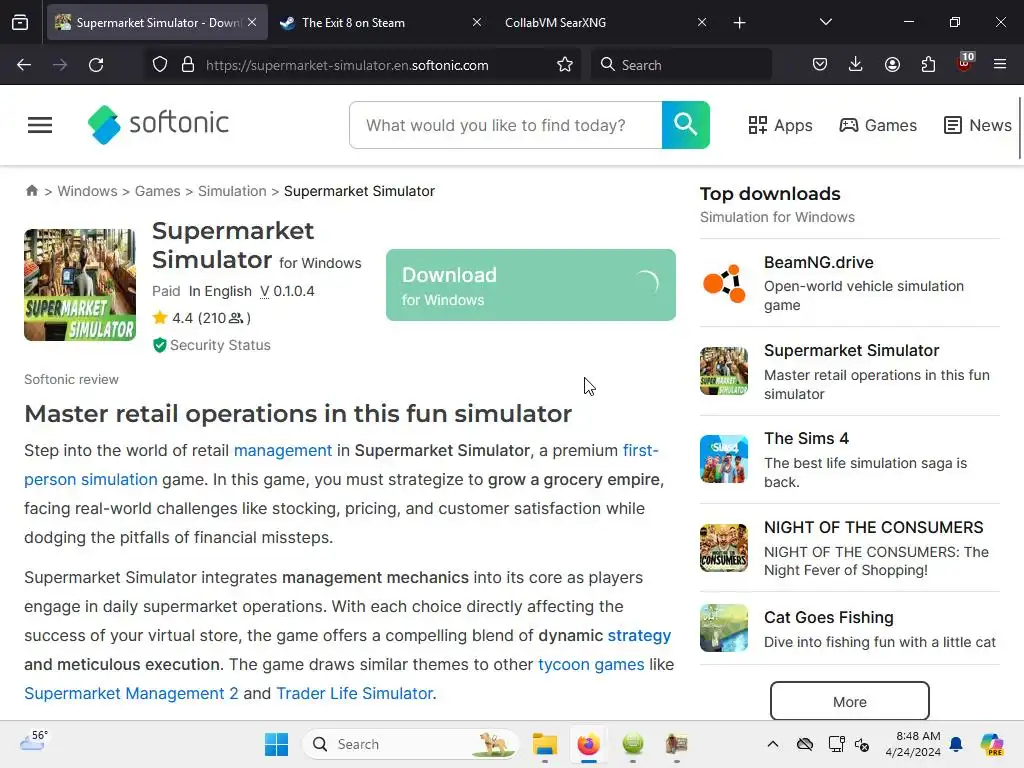Click the version V 0.1.0.4 label
The height and width of the screenshot is (768, 1024).
pos(287,291)
